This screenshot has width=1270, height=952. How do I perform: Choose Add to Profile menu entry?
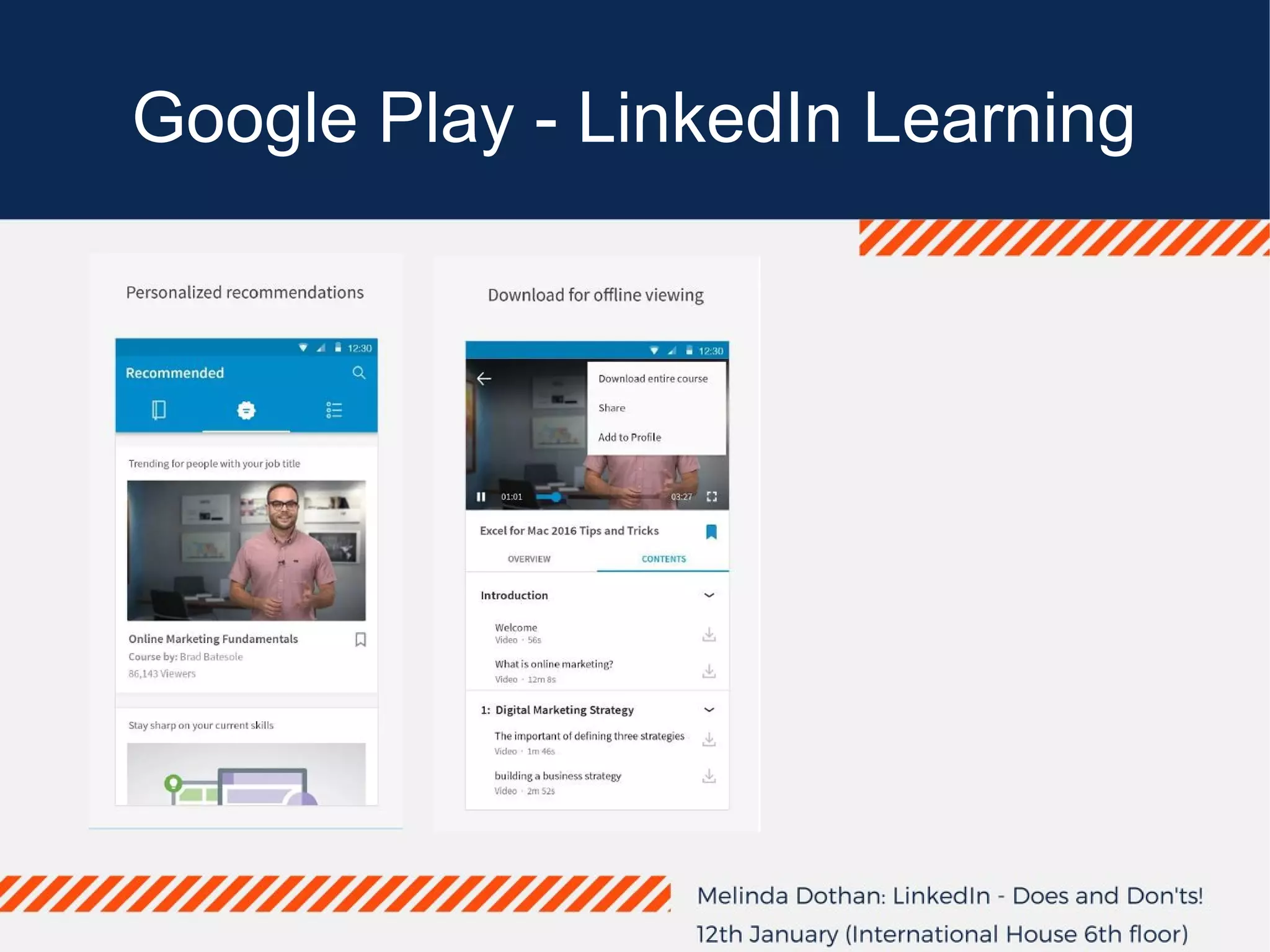(629, 437)
